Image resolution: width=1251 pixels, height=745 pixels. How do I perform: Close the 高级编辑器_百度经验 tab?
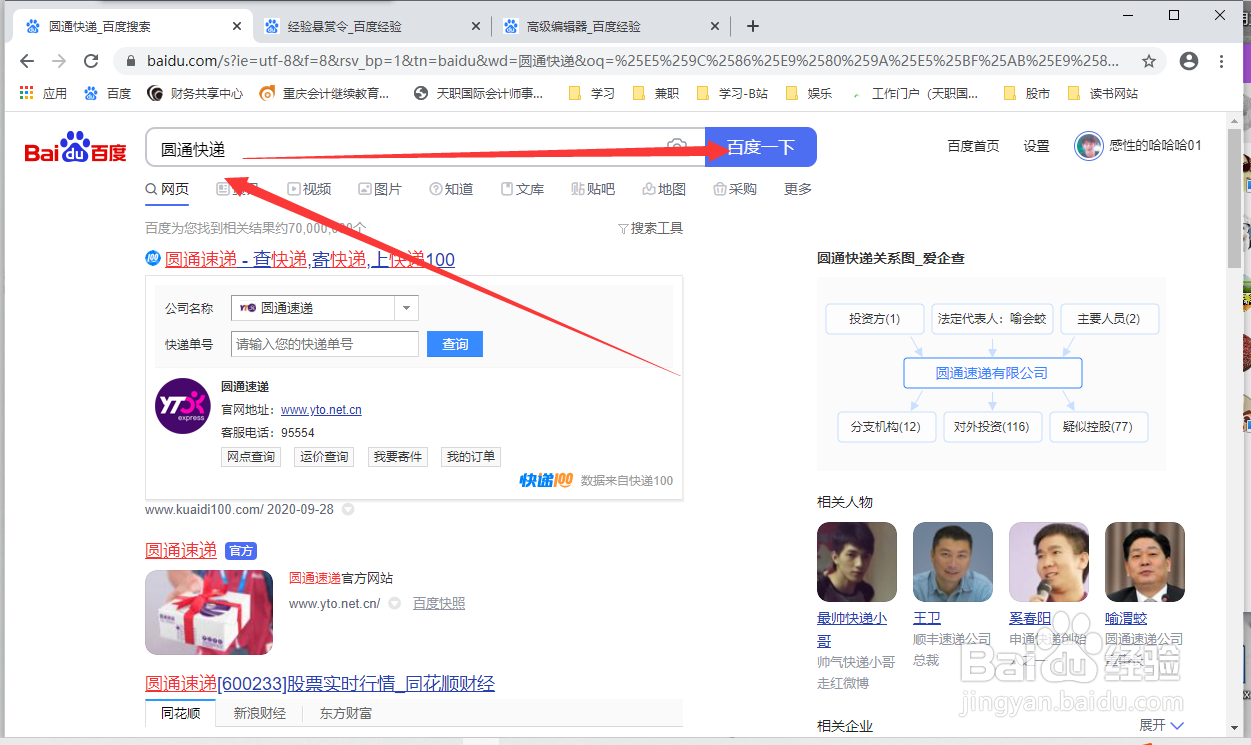point(713,26)
